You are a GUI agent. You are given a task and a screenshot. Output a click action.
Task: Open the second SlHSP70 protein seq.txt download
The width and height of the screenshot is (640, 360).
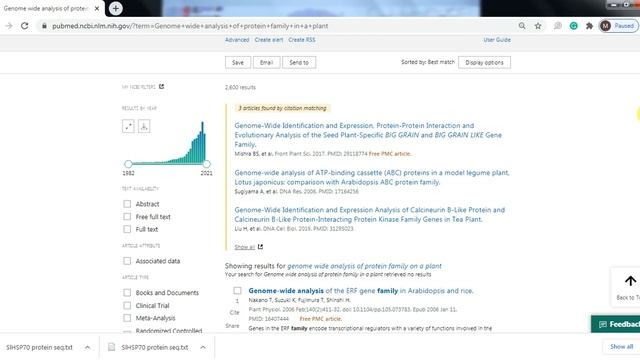tap(155, 347)
